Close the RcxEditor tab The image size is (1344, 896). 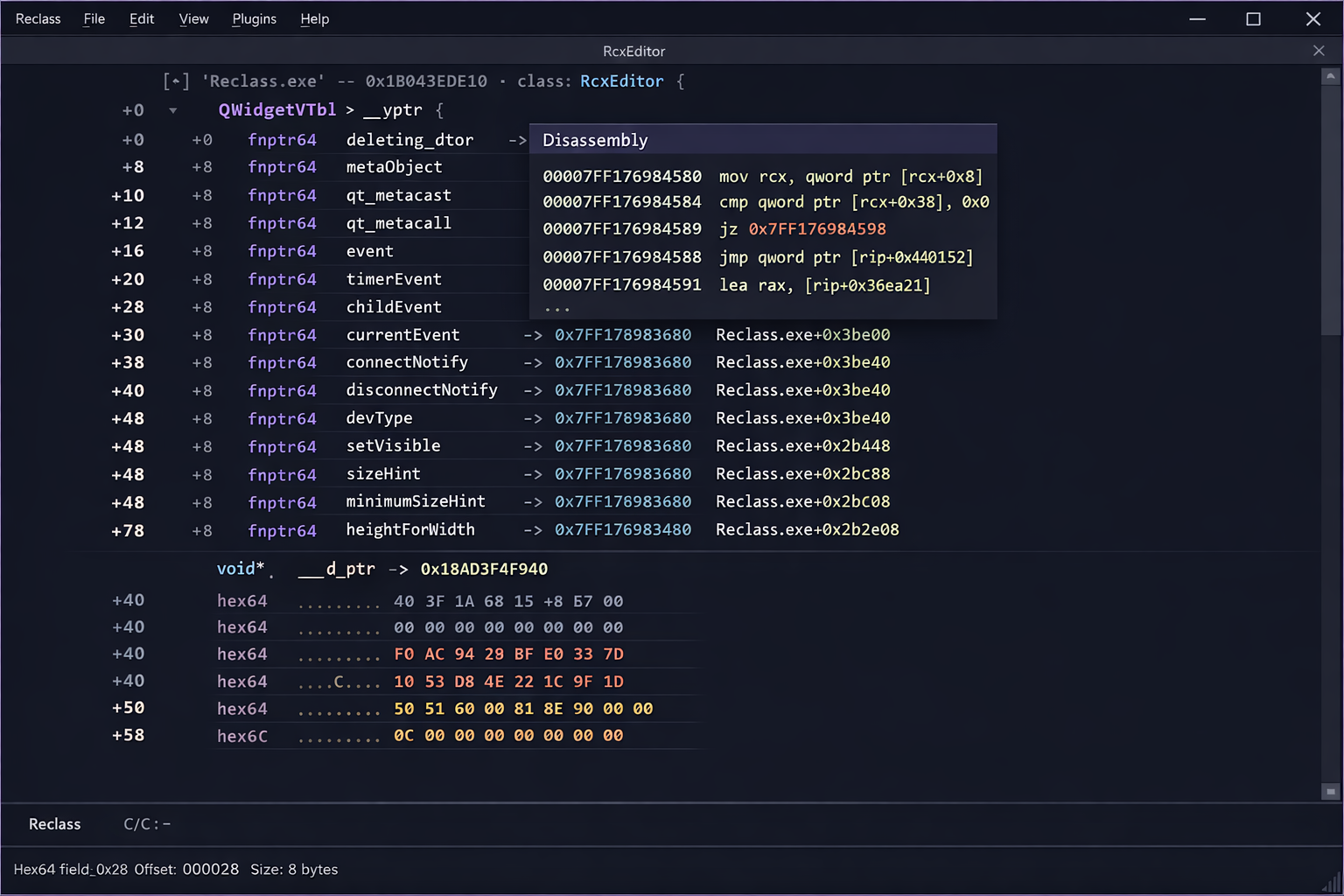(x=1319, y=51)
